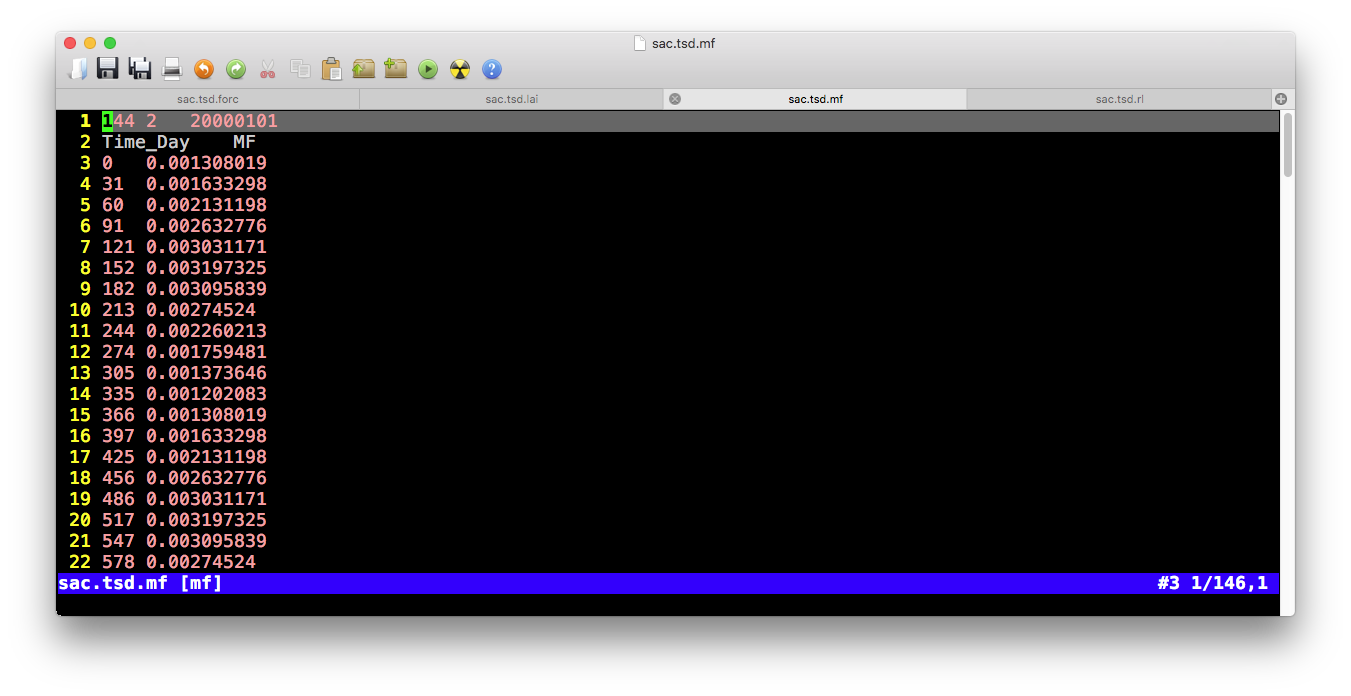Click value 0.001308019 on line 3
The height and width of the screenshot is (696, 1351).
pyautogui.click(x=206, y=163)
